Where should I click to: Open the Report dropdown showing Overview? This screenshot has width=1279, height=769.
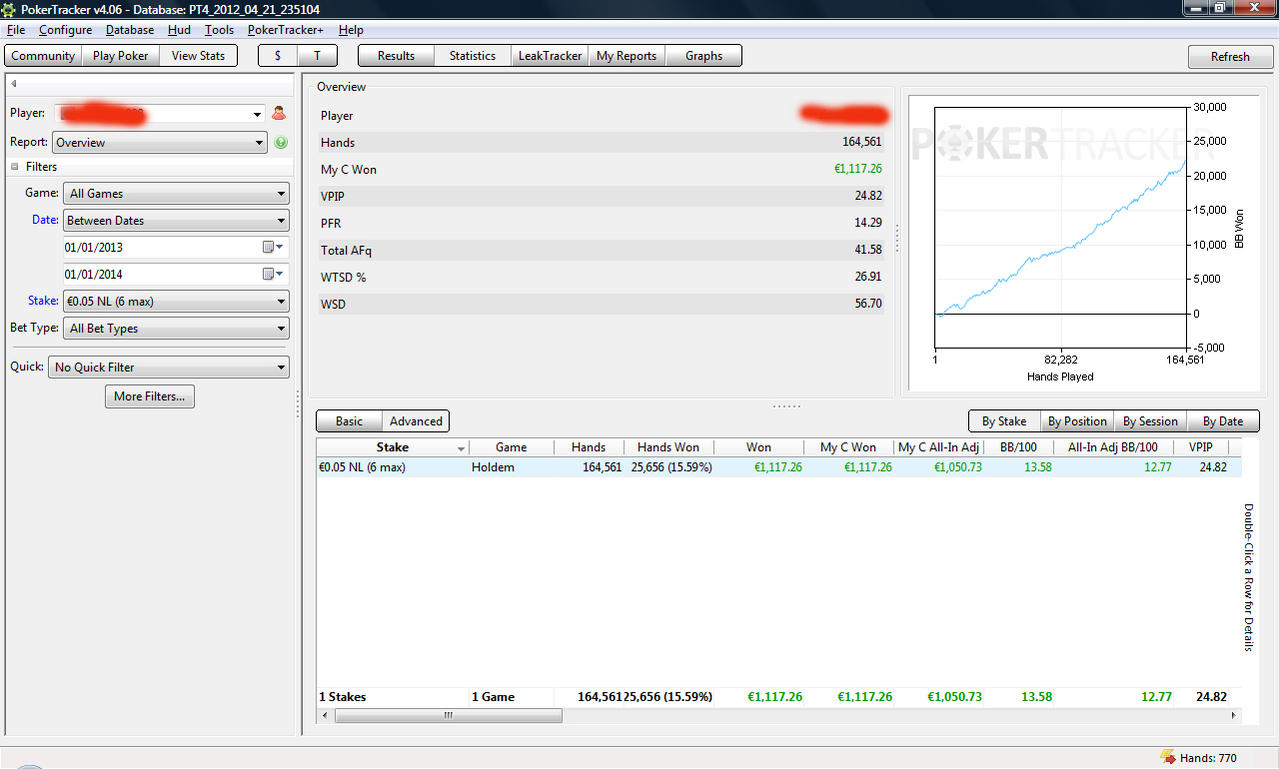pyautogui.click(x=160, y=143)
